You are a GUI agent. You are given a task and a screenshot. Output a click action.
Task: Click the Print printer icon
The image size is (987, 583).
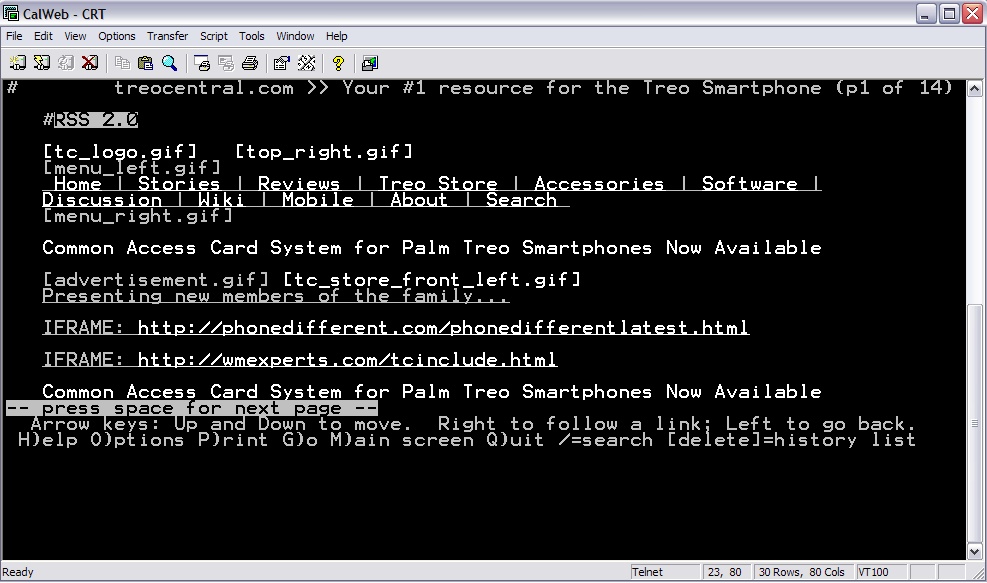[250, 63]
